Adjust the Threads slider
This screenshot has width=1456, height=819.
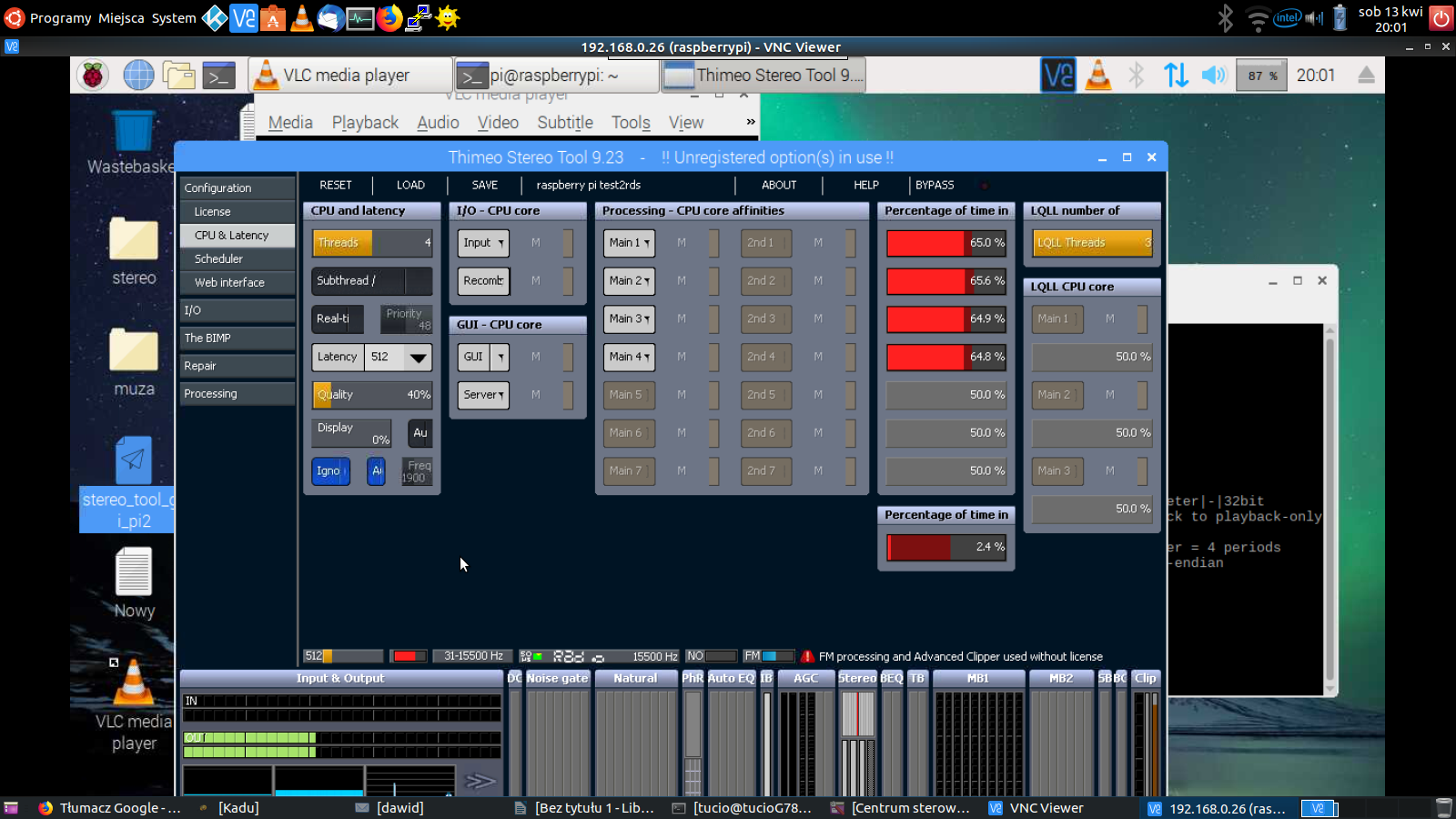tap(372, 243)
